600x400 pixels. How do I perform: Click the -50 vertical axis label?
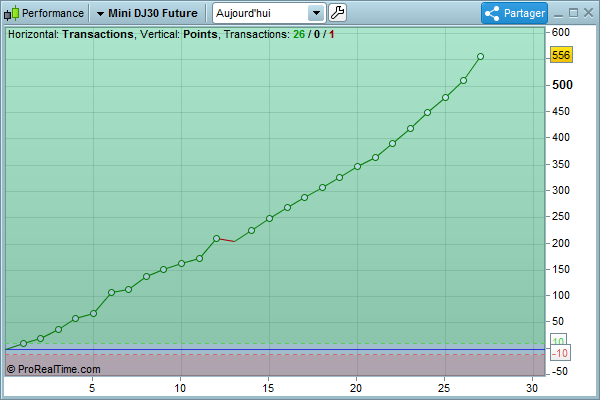[x=559, y=371]
